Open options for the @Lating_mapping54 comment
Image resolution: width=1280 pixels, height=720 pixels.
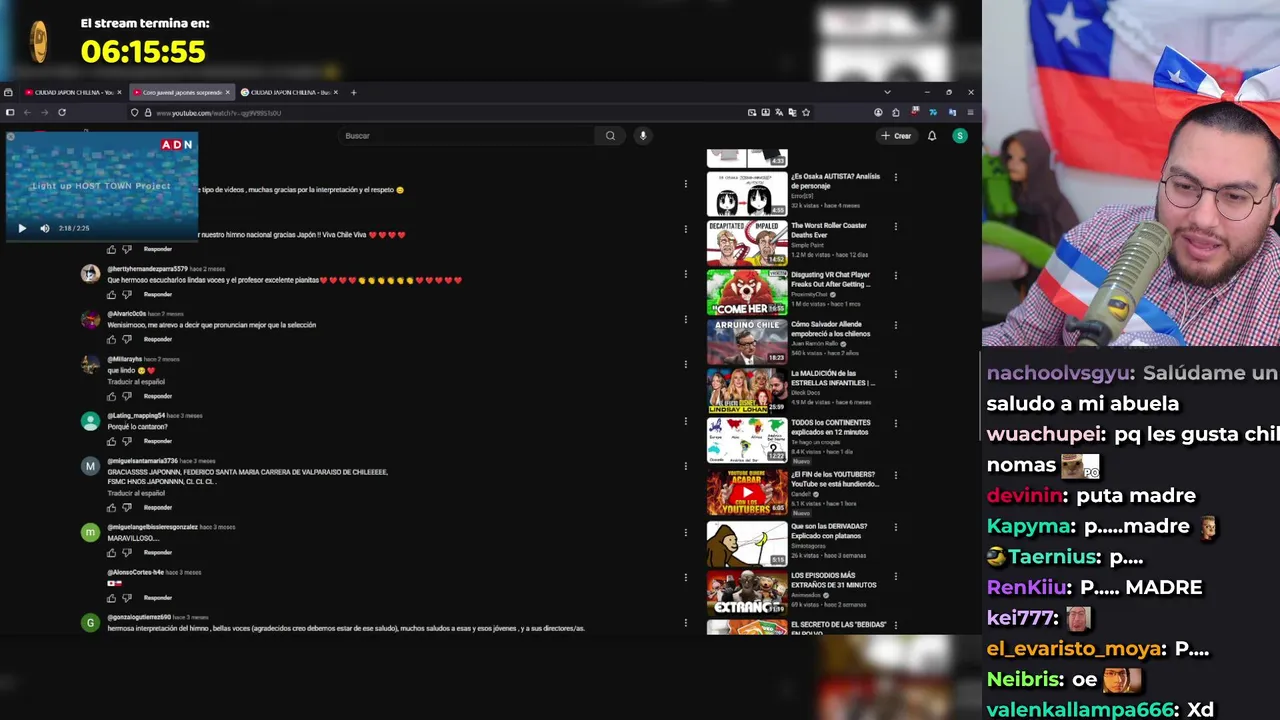point(685,420)
